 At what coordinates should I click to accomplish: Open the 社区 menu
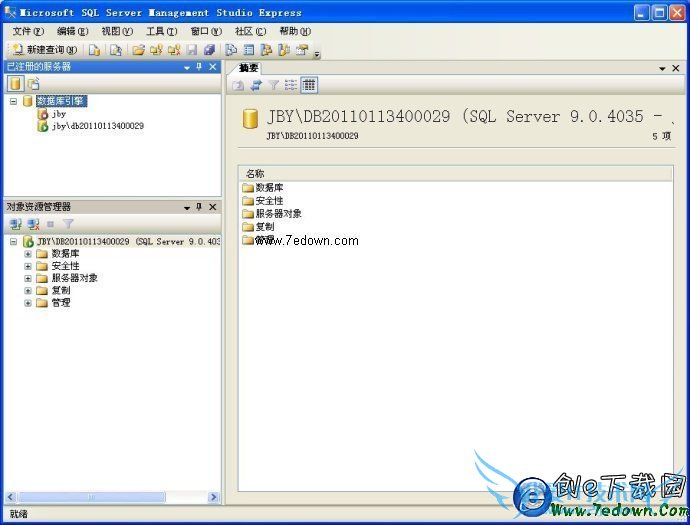point(250,32)
